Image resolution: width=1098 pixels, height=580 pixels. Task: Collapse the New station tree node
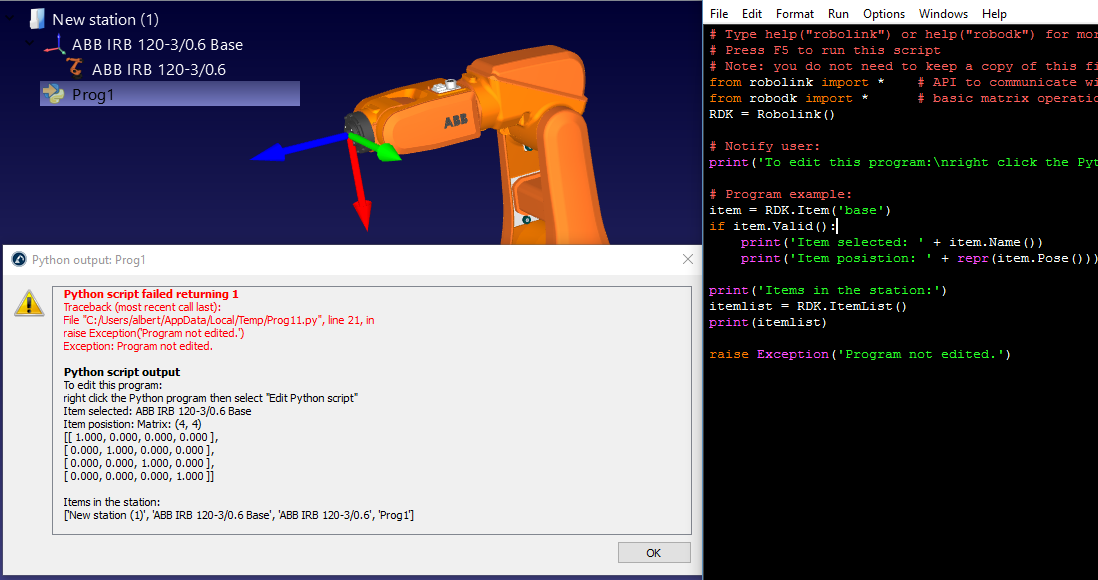[x=11, y=19]
